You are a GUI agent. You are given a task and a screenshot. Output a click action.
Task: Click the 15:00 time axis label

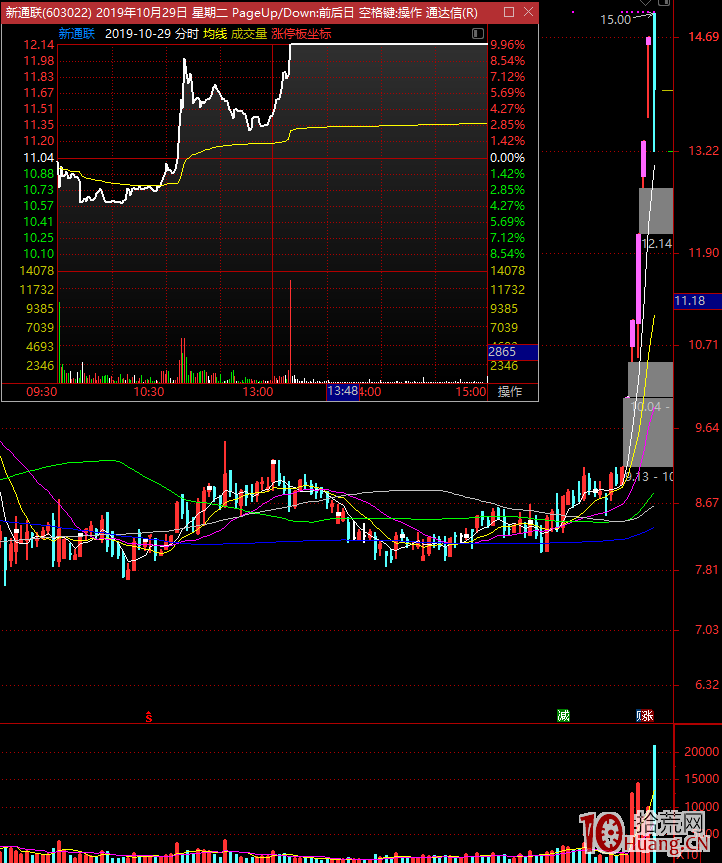[x=471, y=392]
